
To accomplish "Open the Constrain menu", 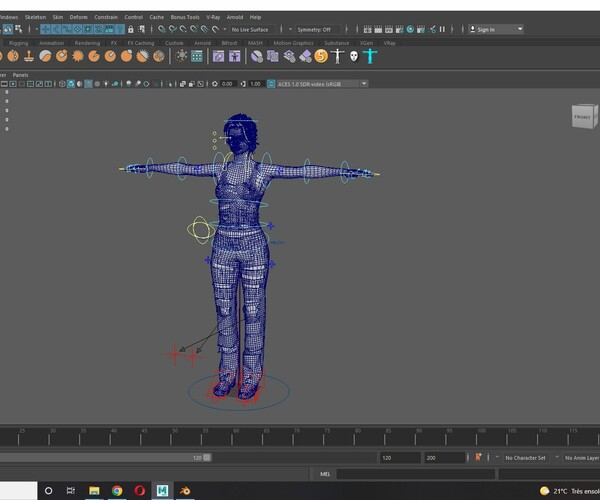I will (106, 17).
